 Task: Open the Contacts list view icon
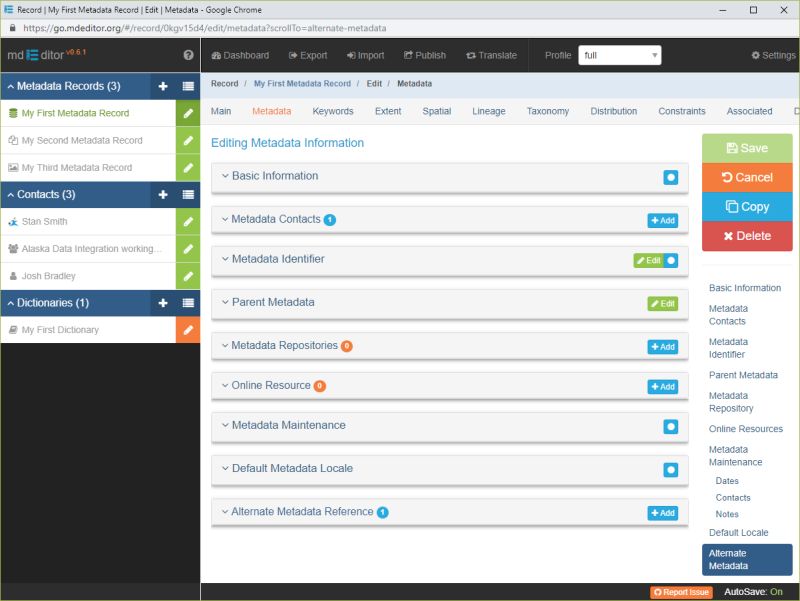pyautogui.click(x=188, y=194)
